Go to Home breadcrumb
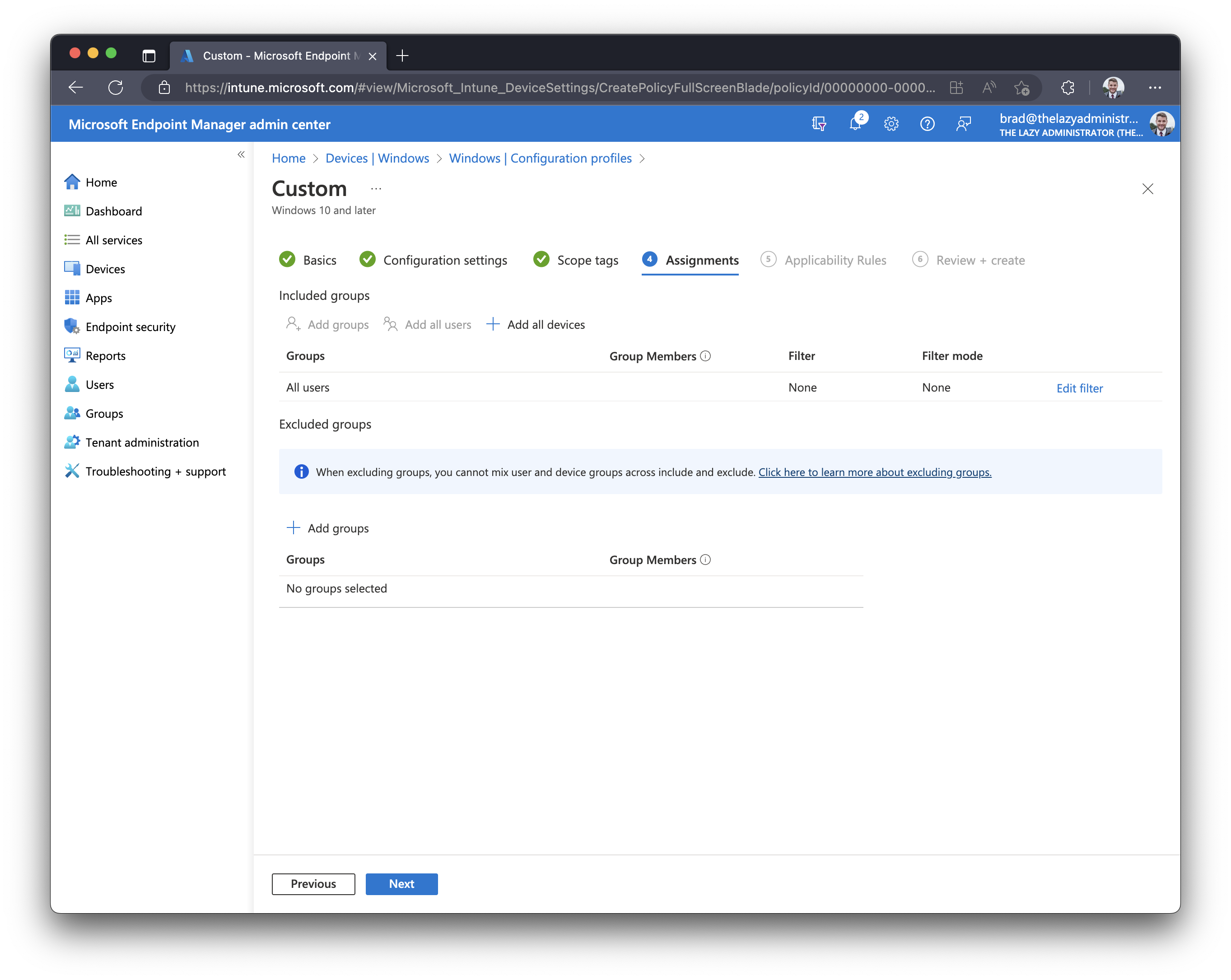1231x980 pixels. click(289, 158)
